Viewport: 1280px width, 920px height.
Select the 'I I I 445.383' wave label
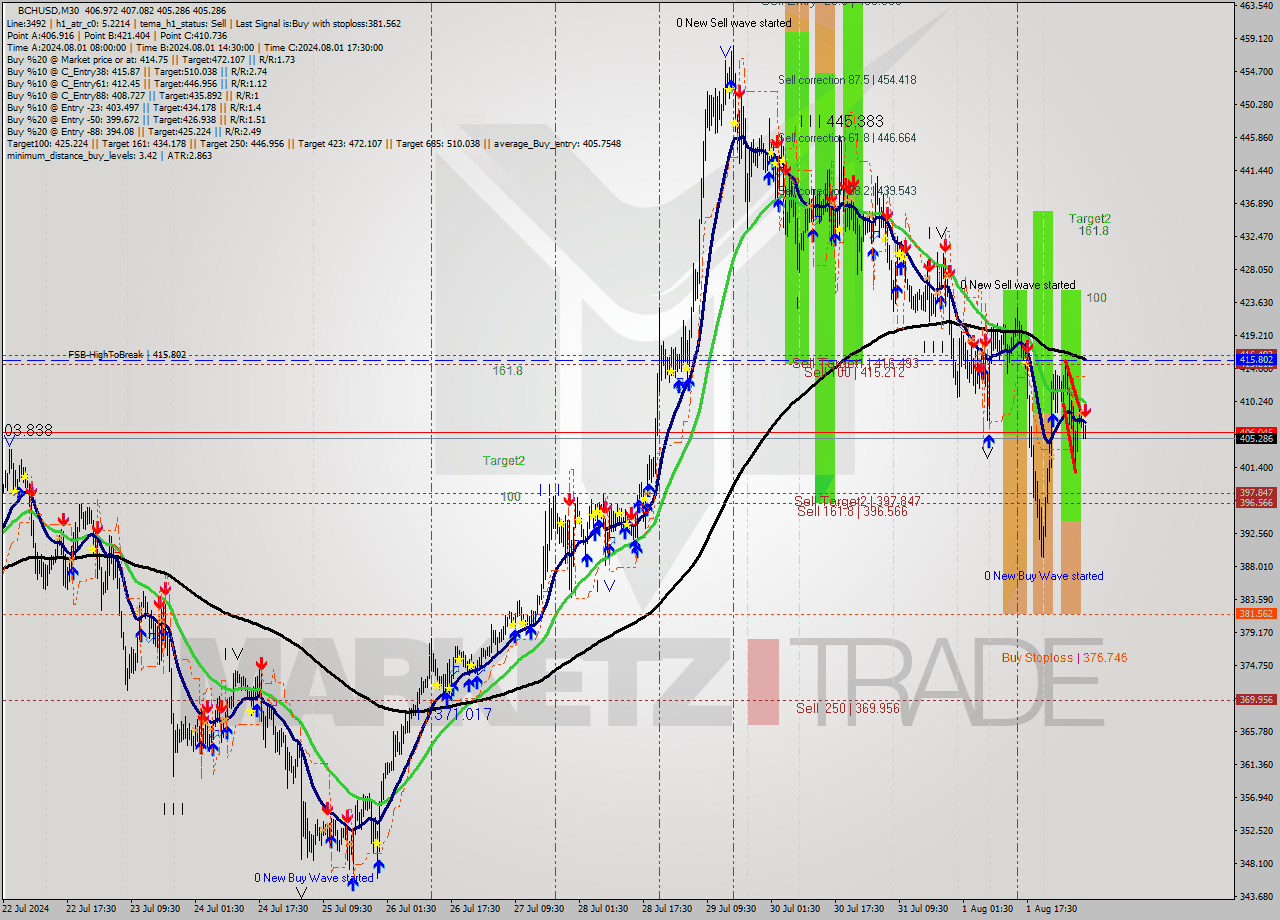pyautogui.click(x=840, y=121)
